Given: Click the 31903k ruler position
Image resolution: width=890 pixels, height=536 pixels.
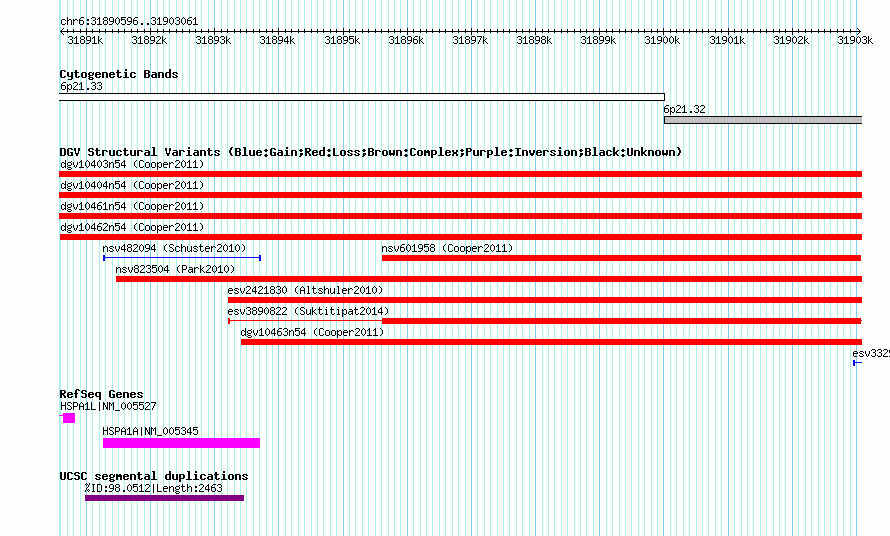Looking at the screenshot, I should [855, 40].
